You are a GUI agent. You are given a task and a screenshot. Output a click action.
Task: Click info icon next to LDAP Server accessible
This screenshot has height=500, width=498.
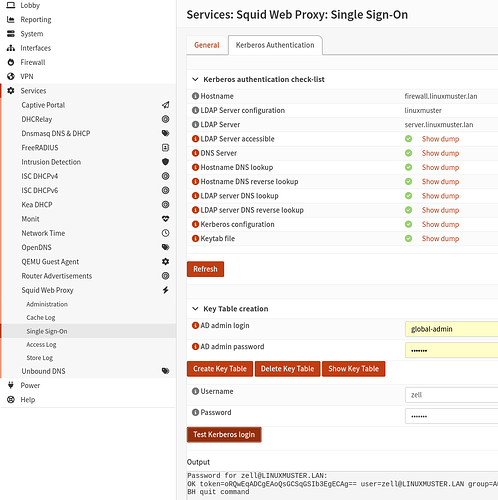(x=195, y=139)
